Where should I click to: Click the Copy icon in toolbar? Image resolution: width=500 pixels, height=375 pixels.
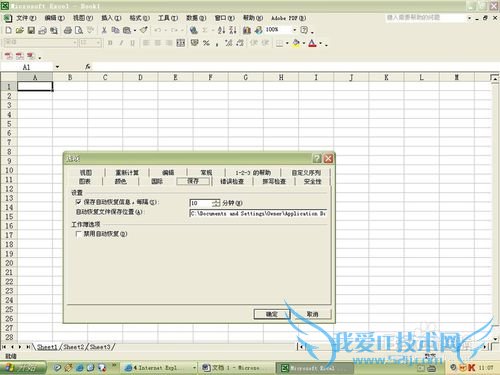tap(115, 30)
